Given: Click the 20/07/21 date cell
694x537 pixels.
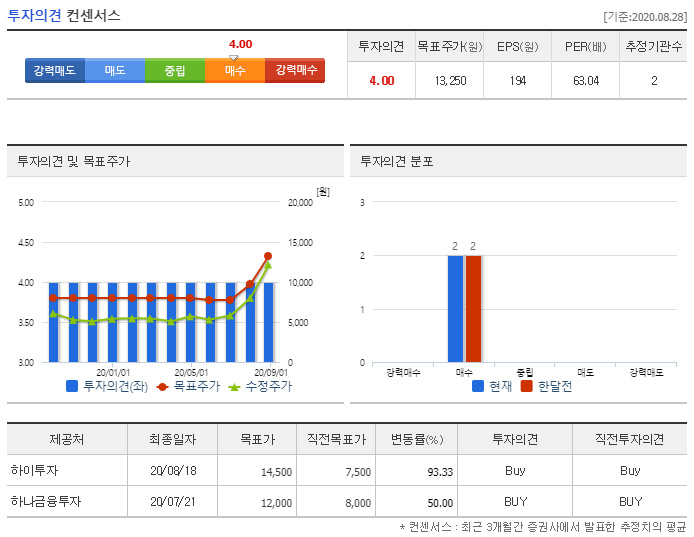Looking at the screenshot, I should 173,502.
